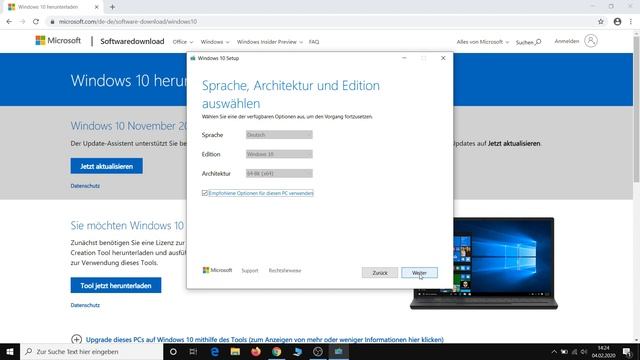Click the Microsoft logo in Setup footer
640x360 pixels.
(x=217, y=270)
